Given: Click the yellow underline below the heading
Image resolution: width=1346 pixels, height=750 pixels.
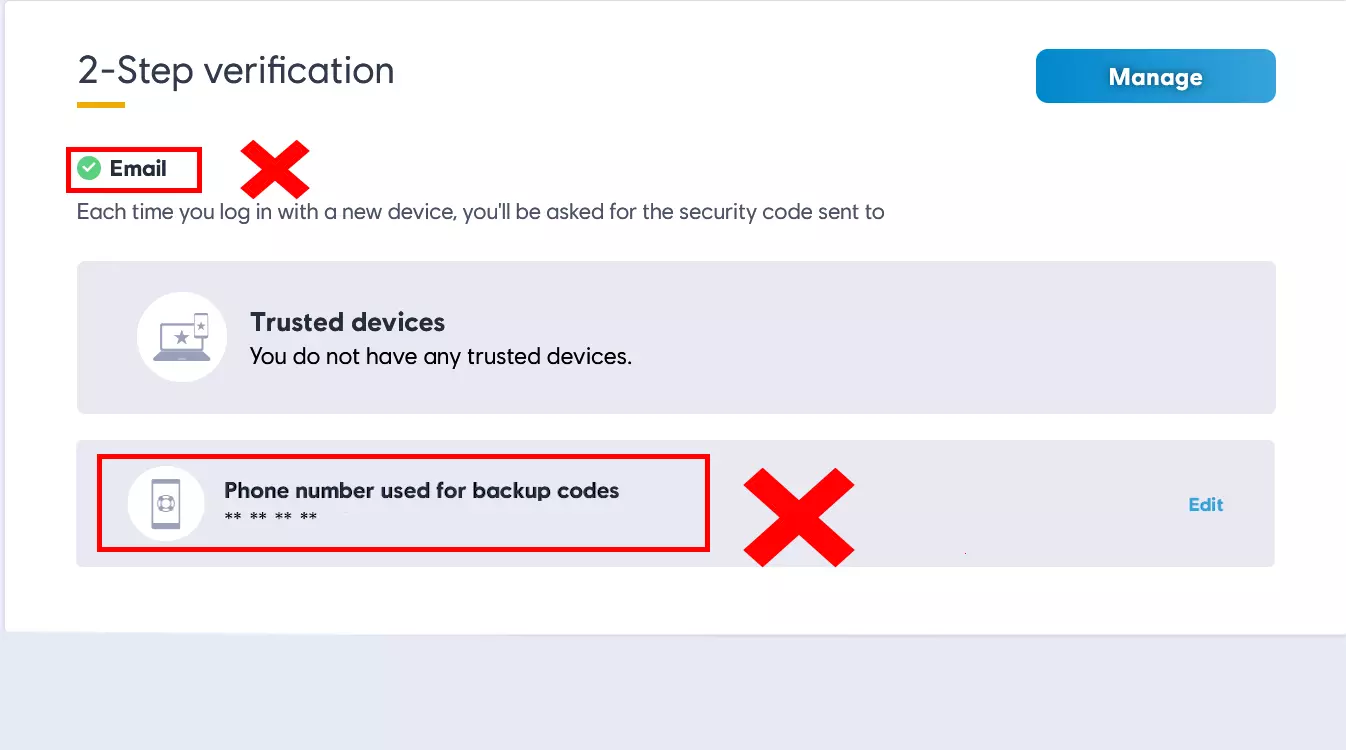Looking at the screenshot, I should [101, 105].
